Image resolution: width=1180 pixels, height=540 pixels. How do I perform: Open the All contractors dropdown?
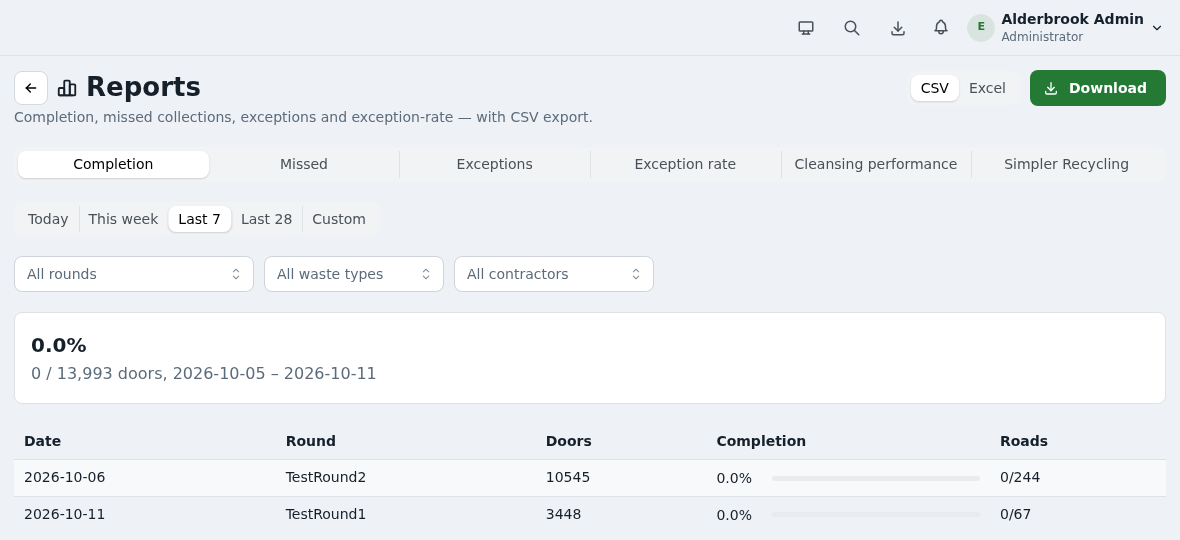click(x=554, y=274)
